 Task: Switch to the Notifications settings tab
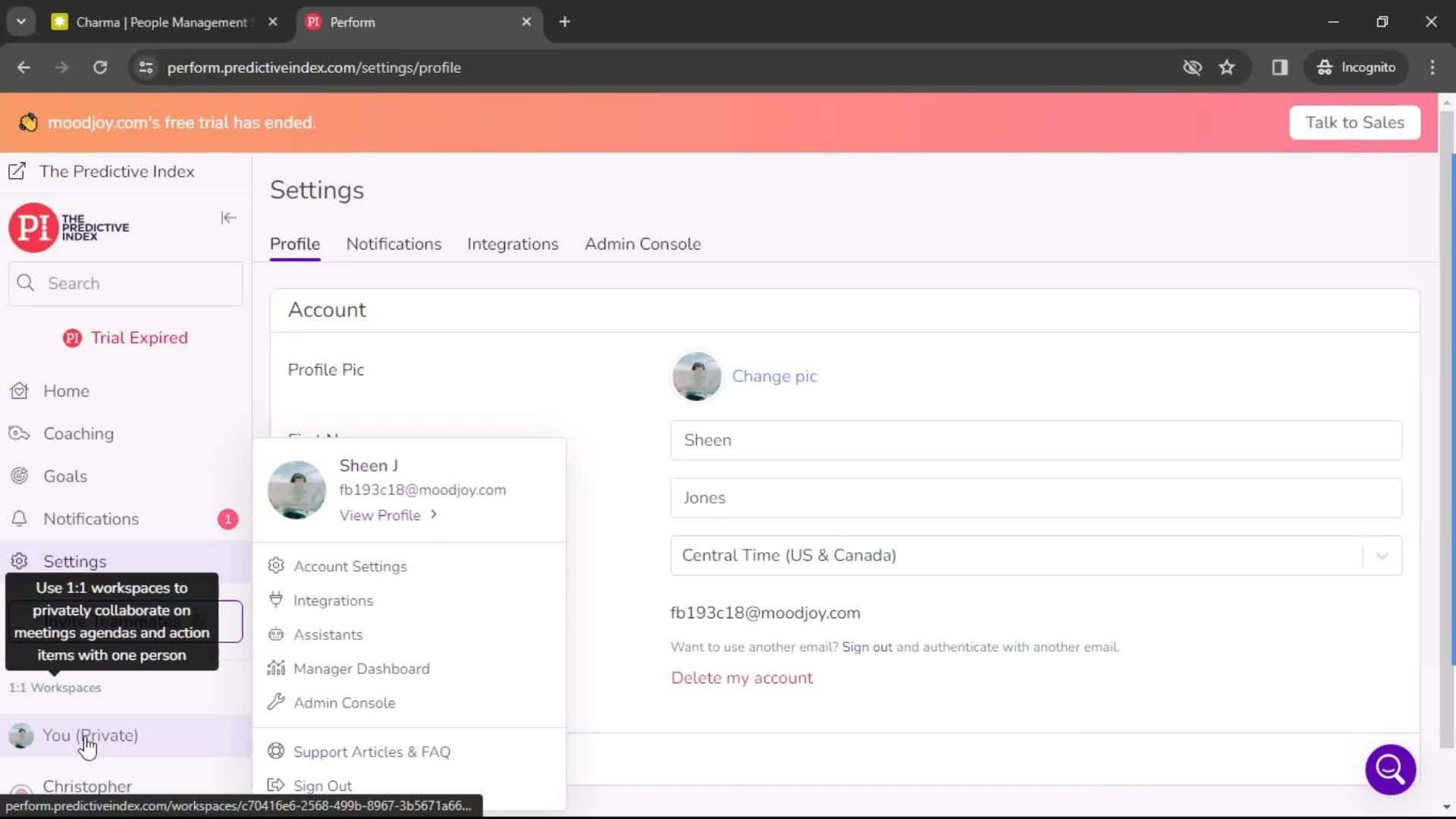pyautogui.click(x=394, y=244)
